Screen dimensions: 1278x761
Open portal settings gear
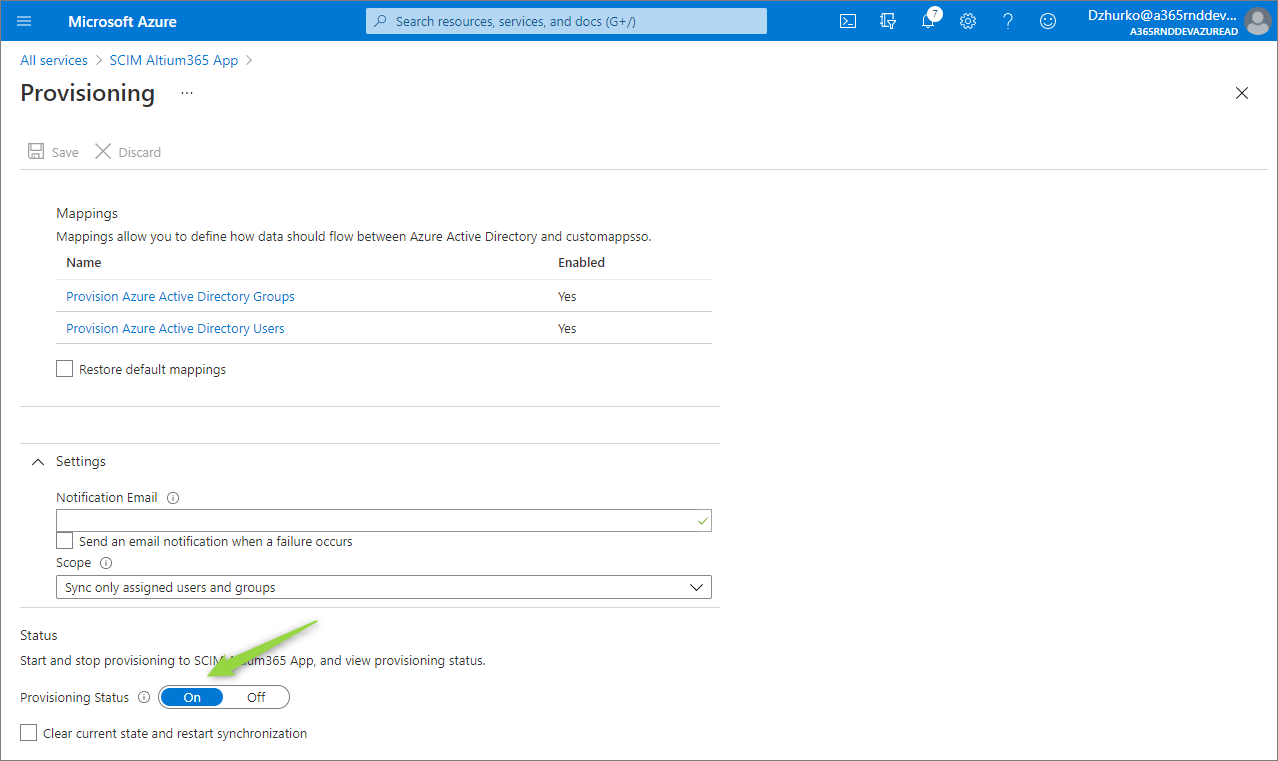click(x=968, y=21)
